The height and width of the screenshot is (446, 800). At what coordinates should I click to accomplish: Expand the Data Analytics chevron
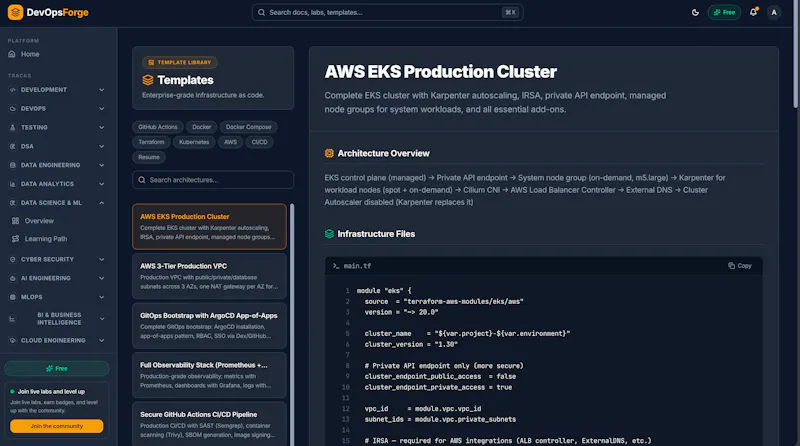pyautogui.click(x=102, y=184)
